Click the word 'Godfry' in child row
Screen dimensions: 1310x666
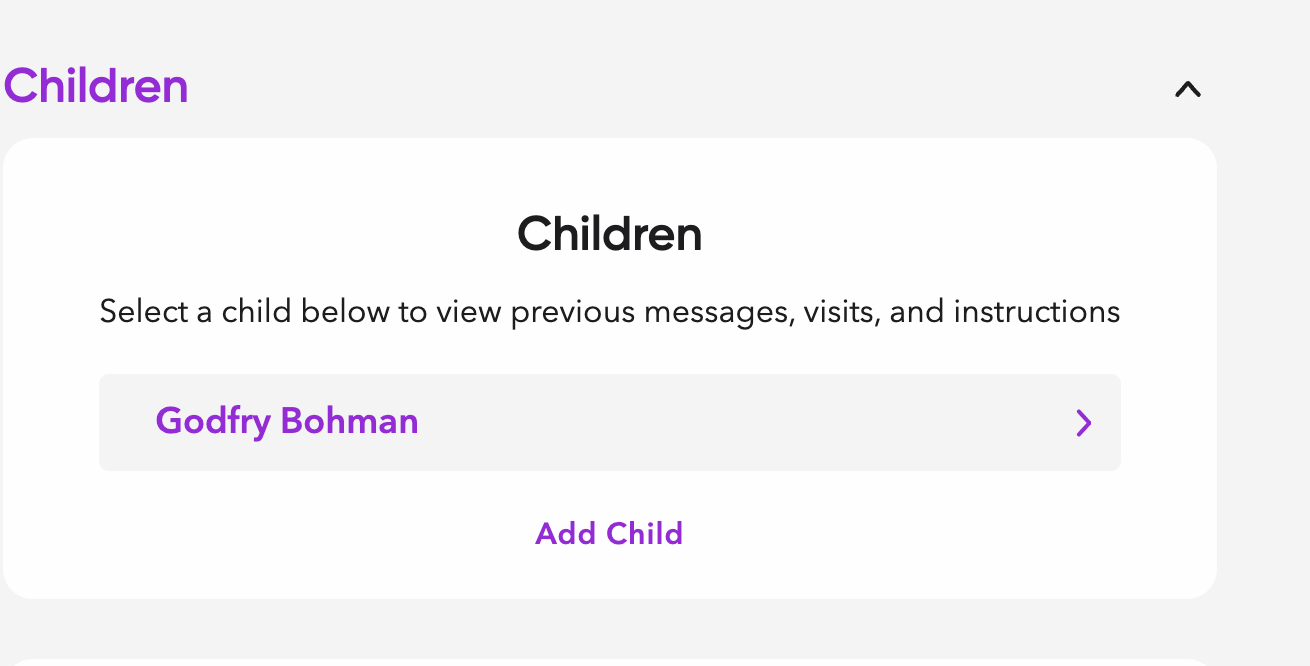pyautogui.click(x=213, y=421)
